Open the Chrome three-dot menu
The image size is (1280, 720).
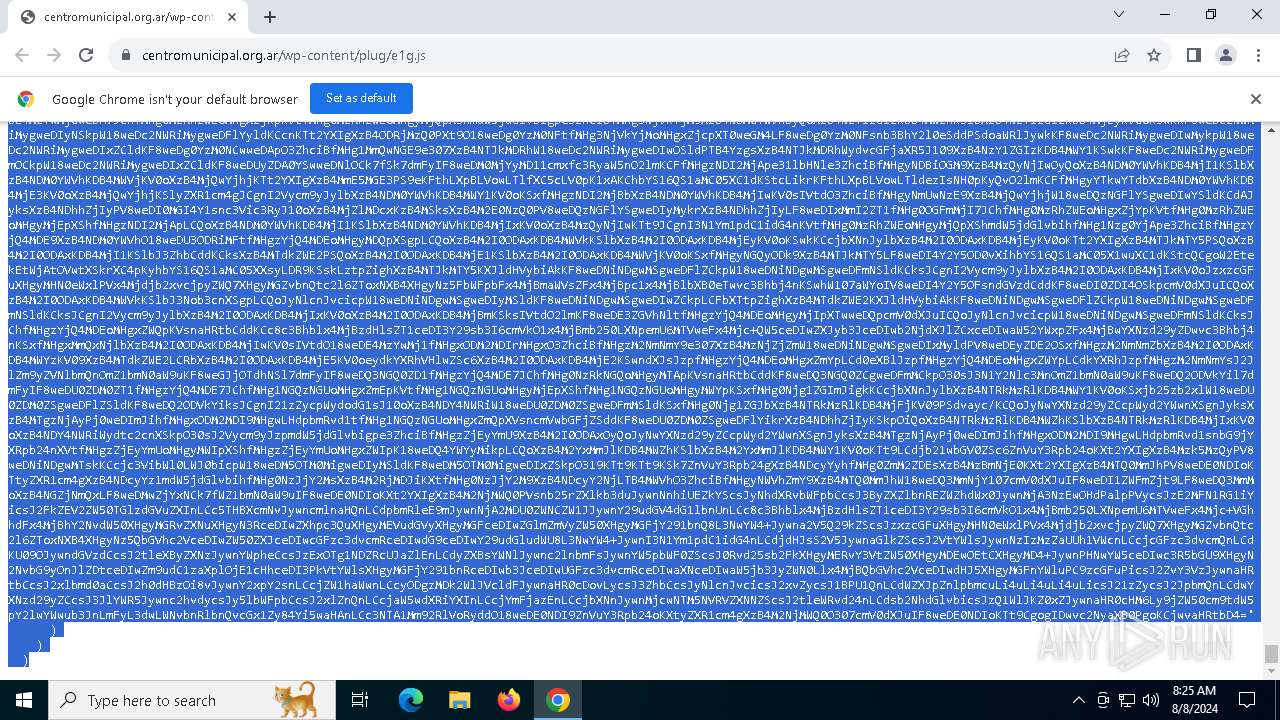pos(1258,55)
